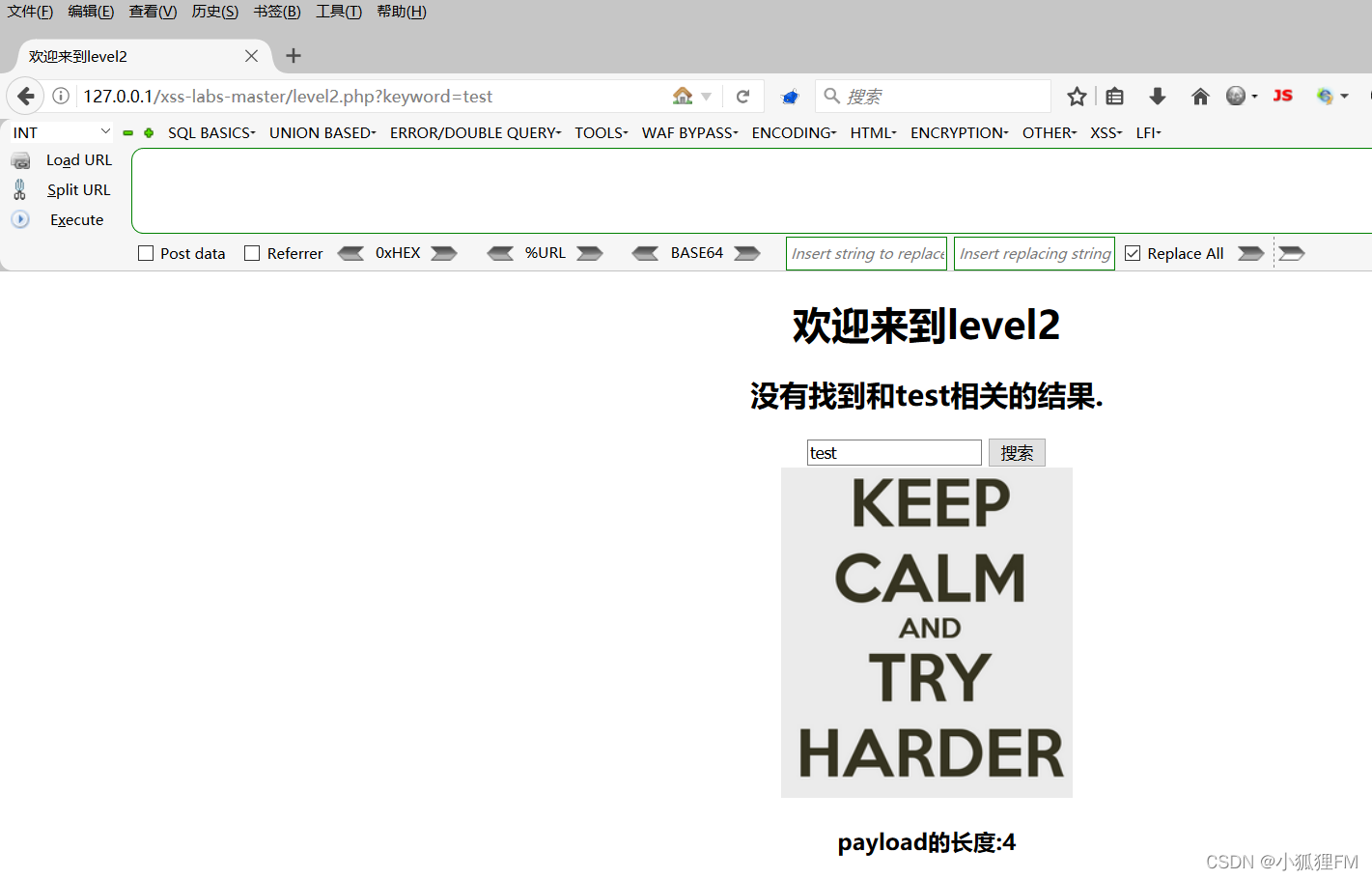Click the green minus HackBar icon

point(127,133)
